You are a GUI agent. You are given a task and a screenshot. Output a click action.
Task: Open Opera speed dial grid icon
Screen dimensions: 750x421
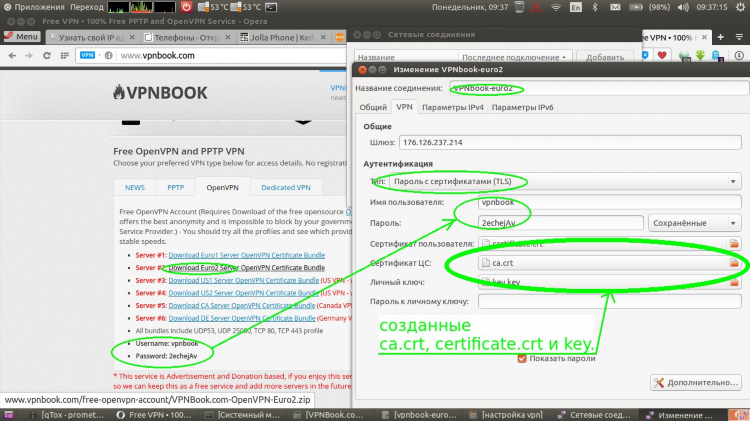click(x=65, y=55)
